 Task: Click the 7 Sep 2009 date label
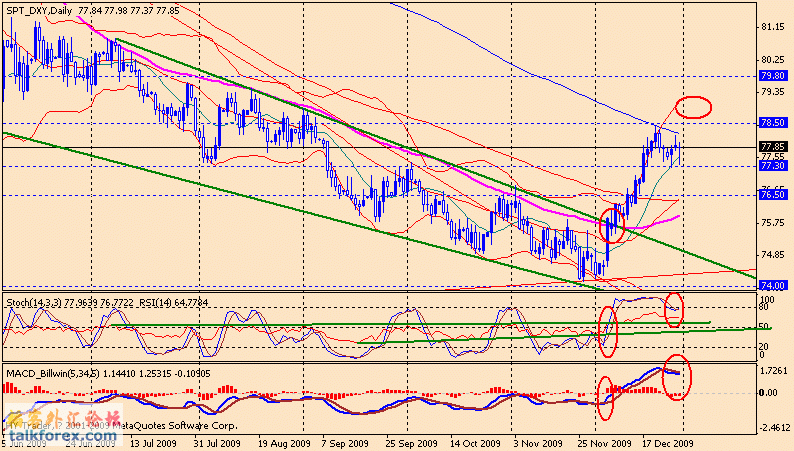coord(345,443)
